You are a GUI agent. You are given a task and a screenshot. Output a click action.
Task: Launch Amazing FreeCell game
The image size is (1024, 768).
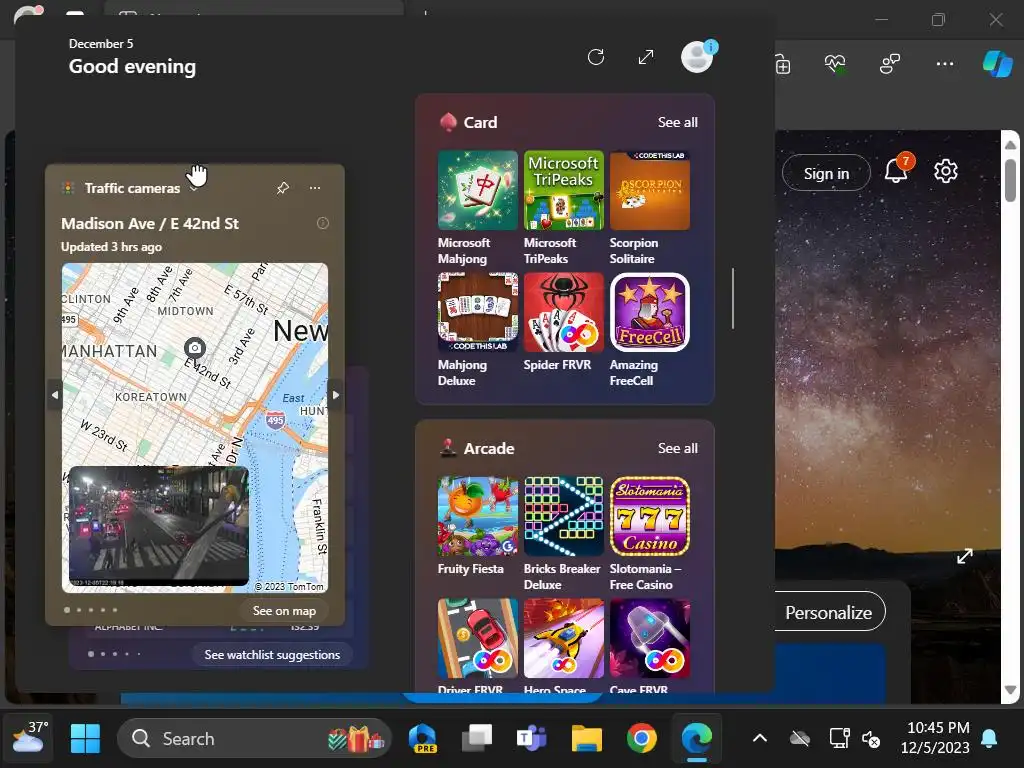click(650, 312)
